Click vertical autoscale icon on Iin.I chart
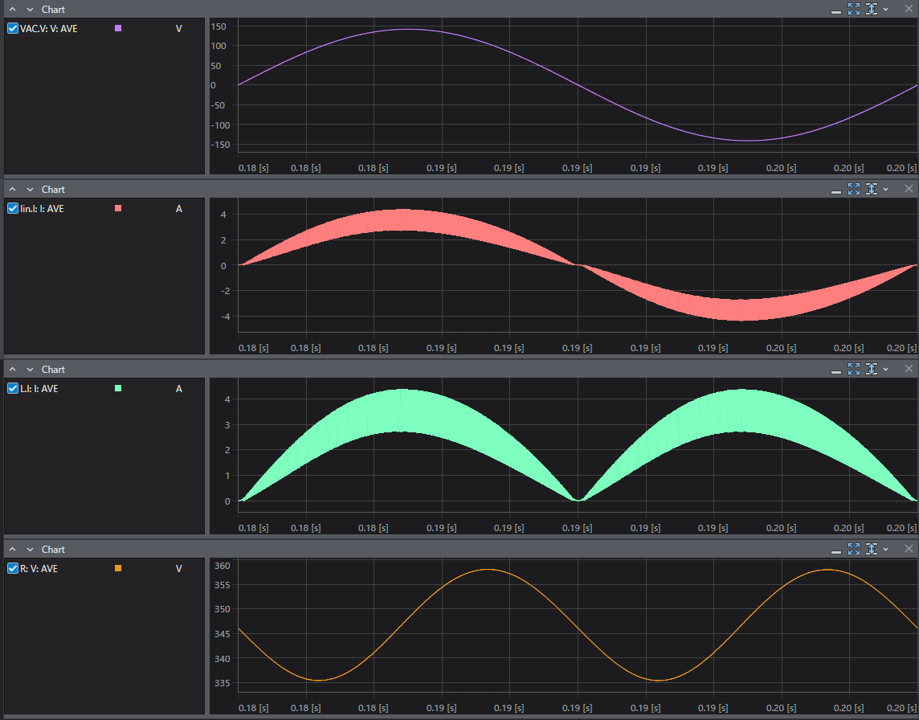 click(871, 189)
